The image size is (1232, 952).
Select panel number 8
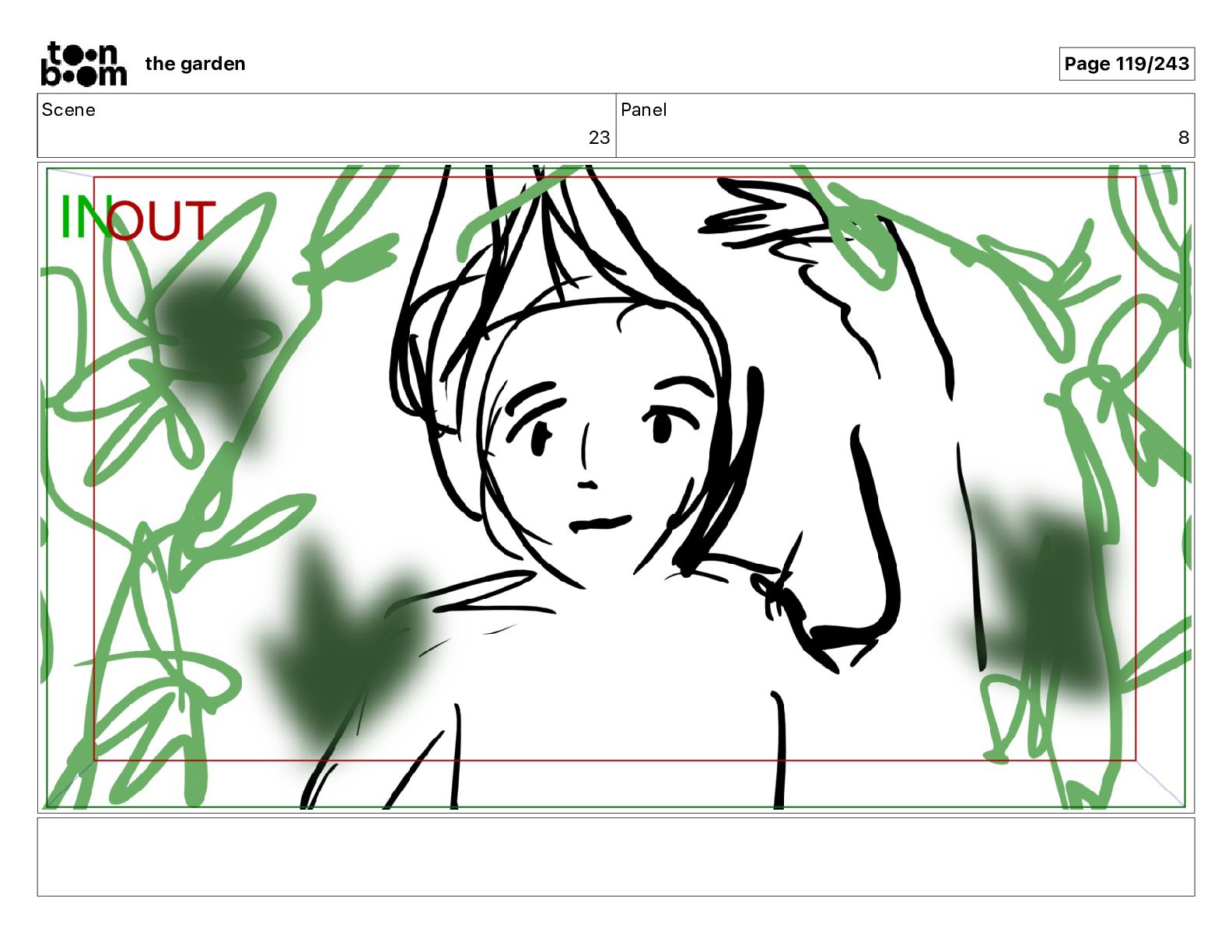(x=1182, y=138)
